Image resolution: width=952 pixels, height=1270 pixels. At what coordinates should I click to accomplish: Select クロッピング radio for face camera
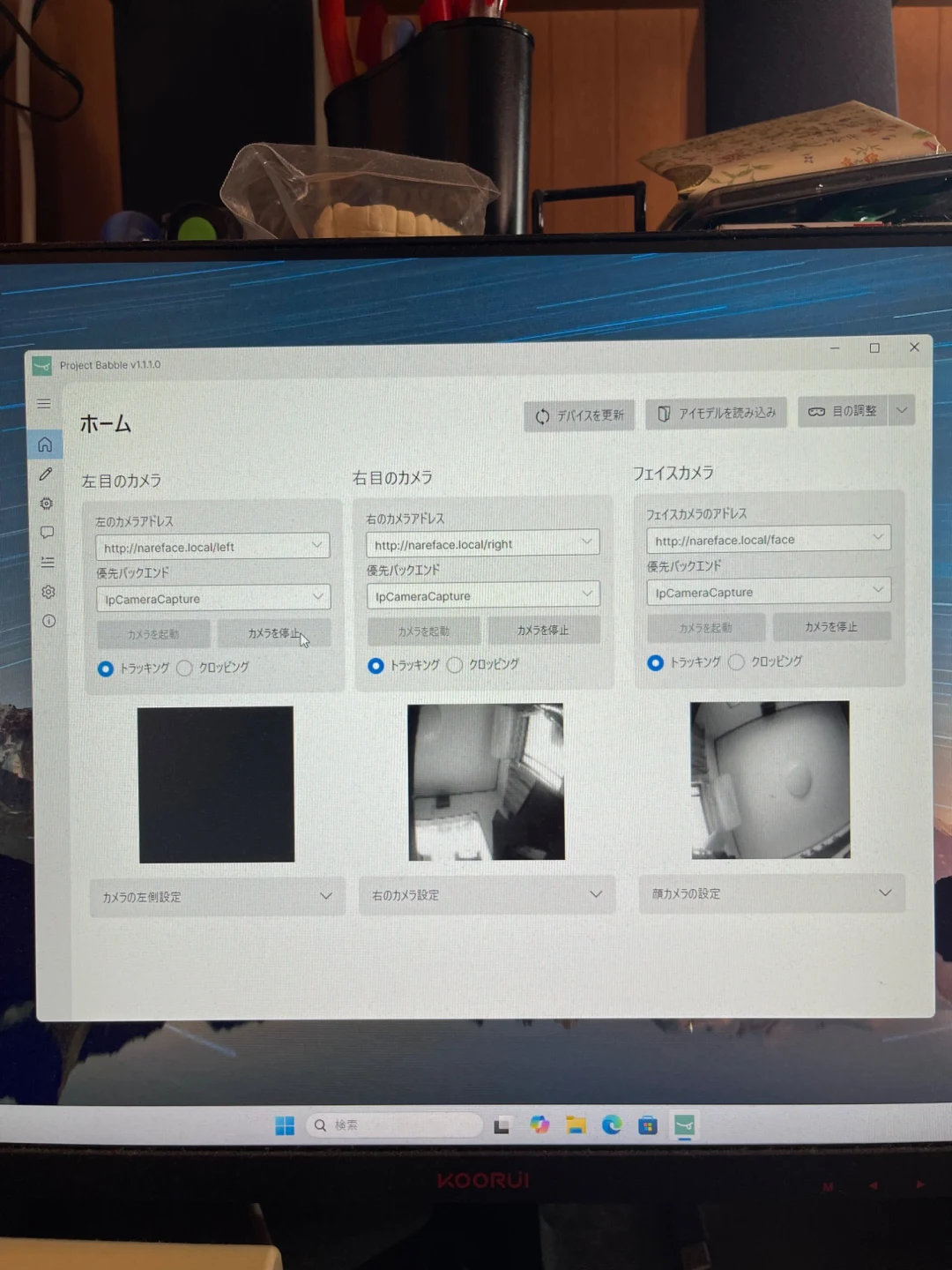pyautogui.click(x=736, y=661)
